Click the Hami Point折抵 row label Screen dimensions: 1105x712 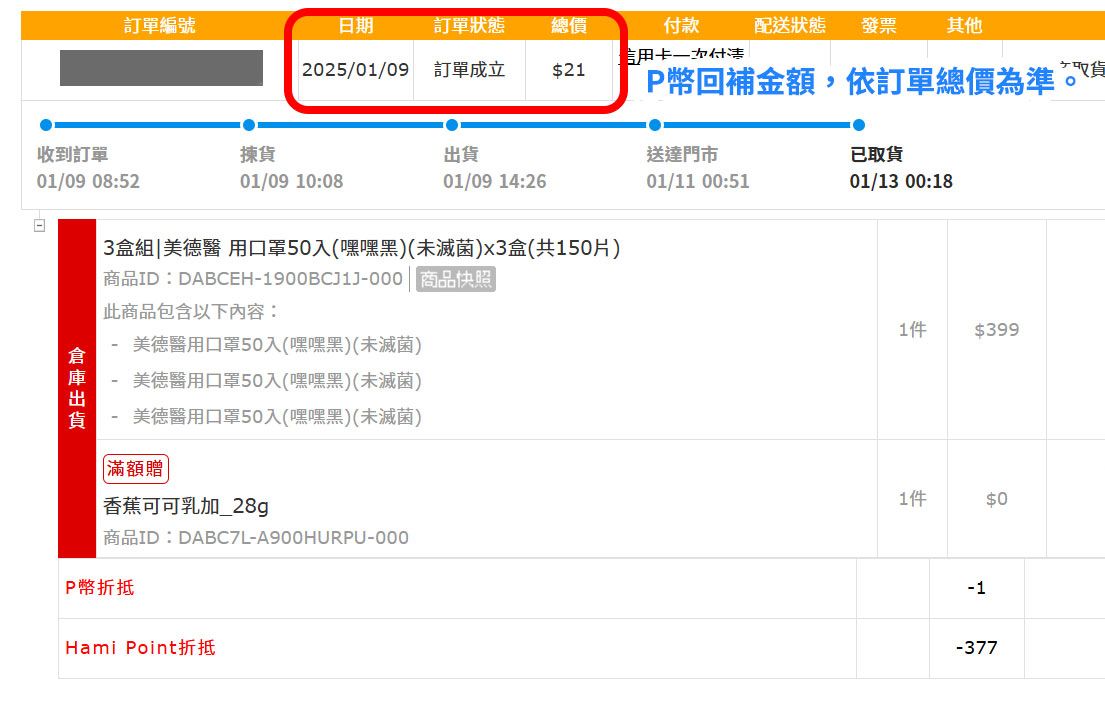pyautogui.click(x=140, y=648)
